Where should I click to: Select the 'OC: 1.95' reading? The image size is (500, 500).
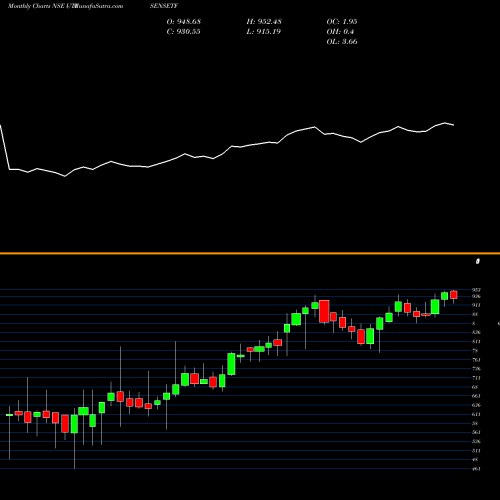pyautogui.click(x=342, y=22)
